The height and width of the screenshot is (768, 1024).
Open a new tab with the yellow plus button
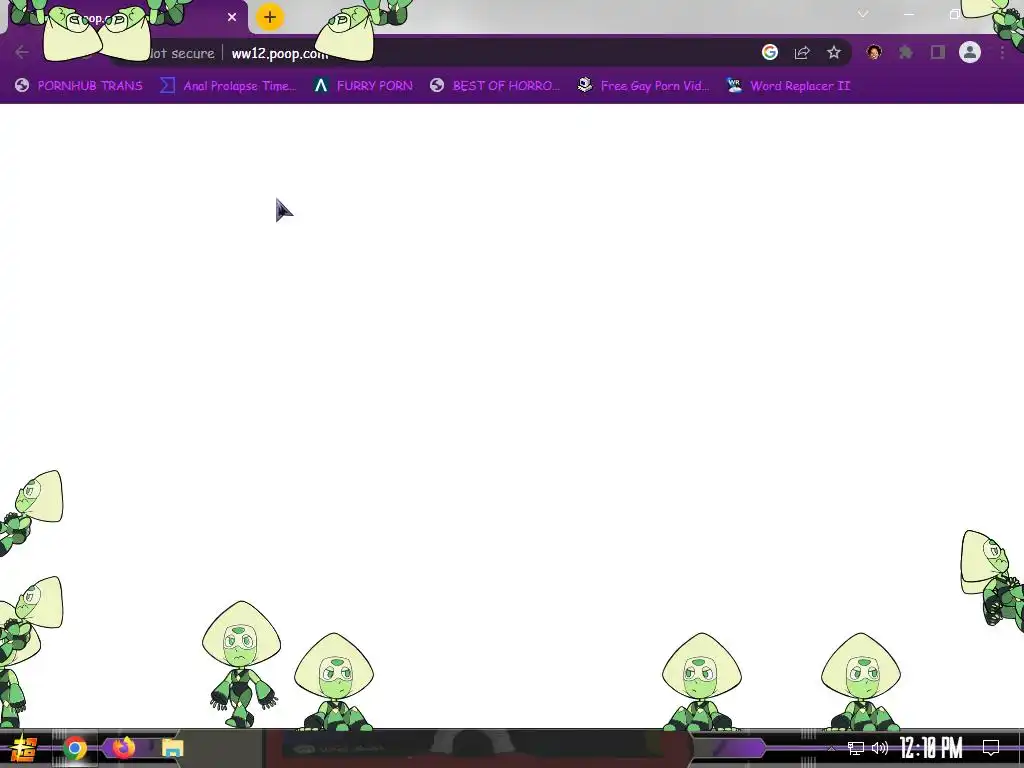click(x=270, y=17)
